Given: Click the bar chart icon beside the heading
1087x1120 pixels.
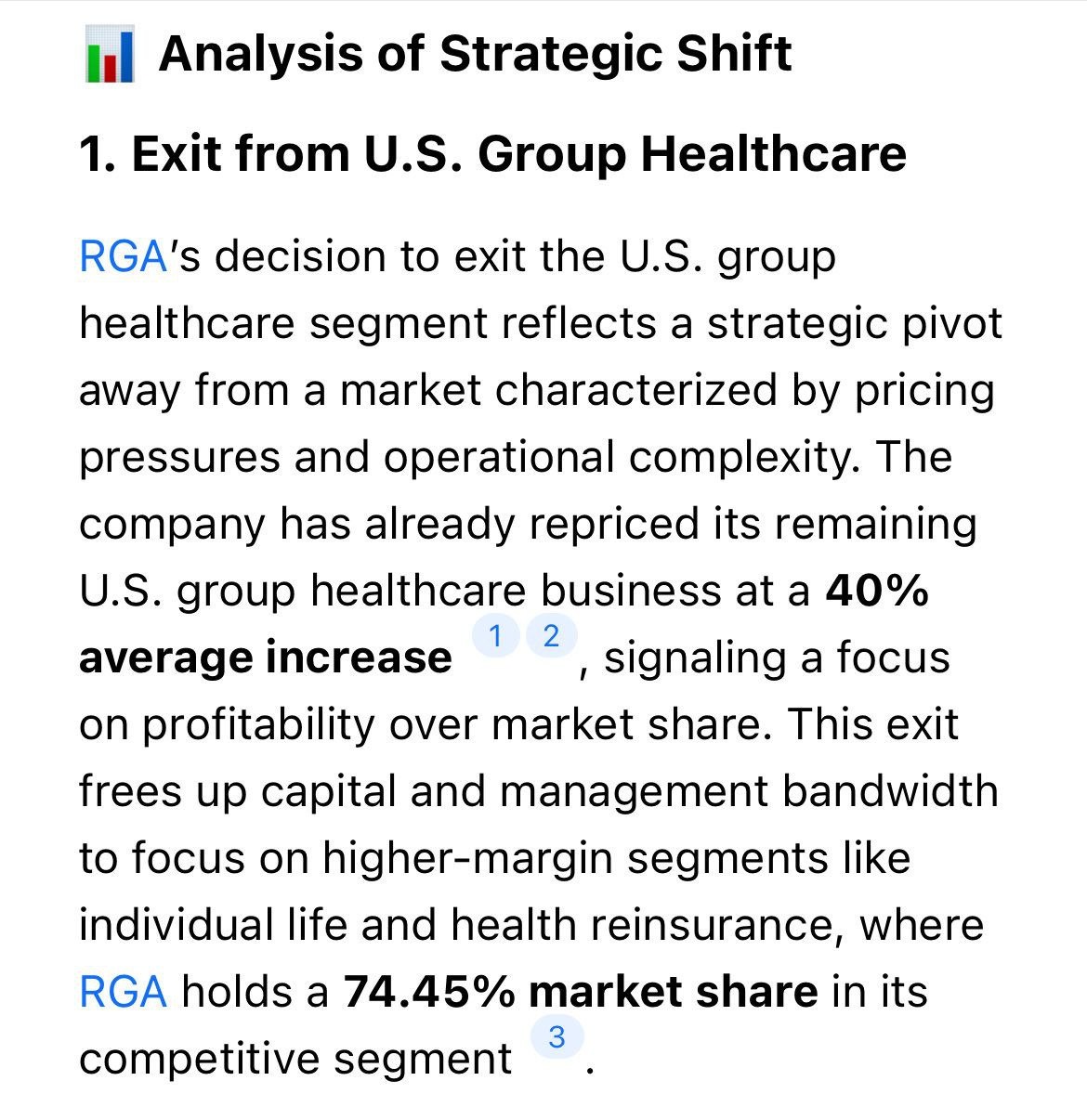Looking at the screenshot, I should point(110,56).
